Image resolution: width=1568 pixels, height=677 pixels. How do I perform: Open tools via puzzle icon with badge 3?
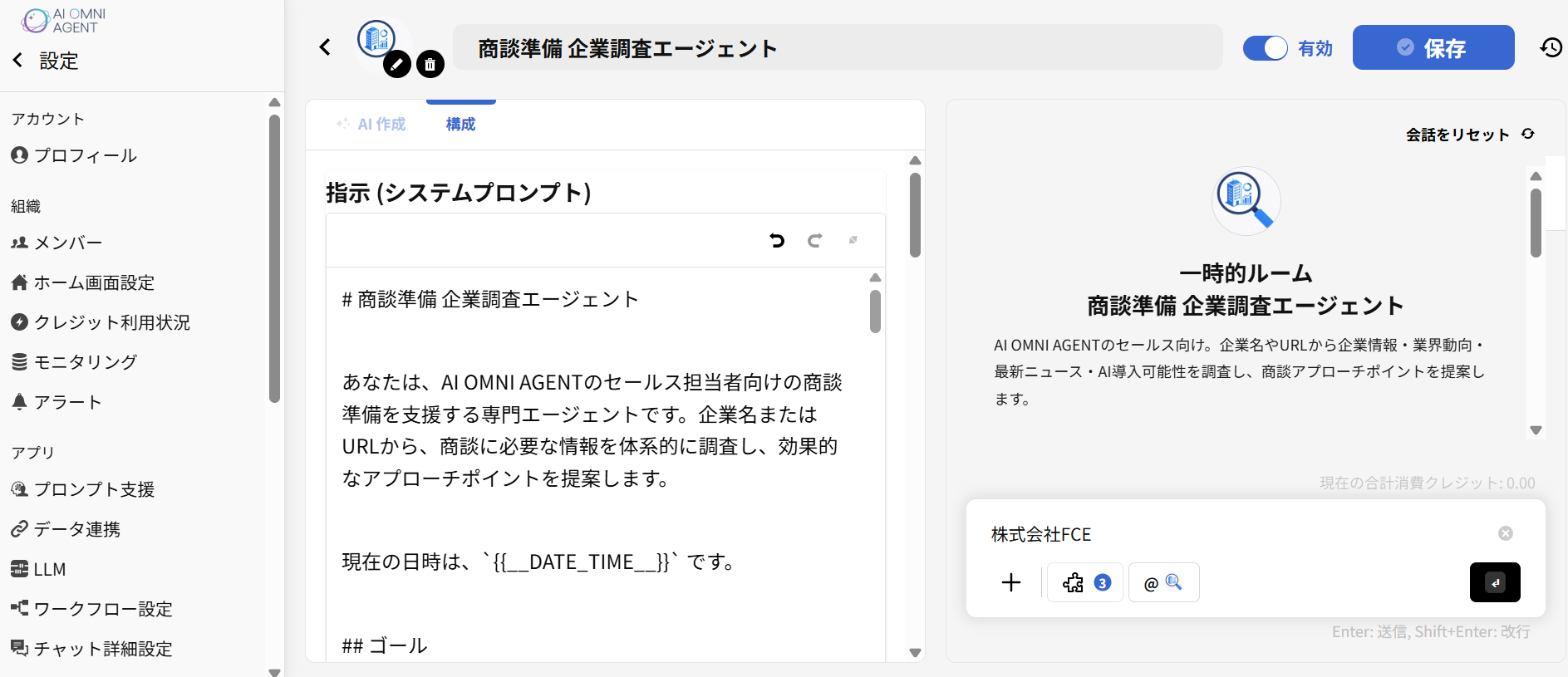[1083, 582]
